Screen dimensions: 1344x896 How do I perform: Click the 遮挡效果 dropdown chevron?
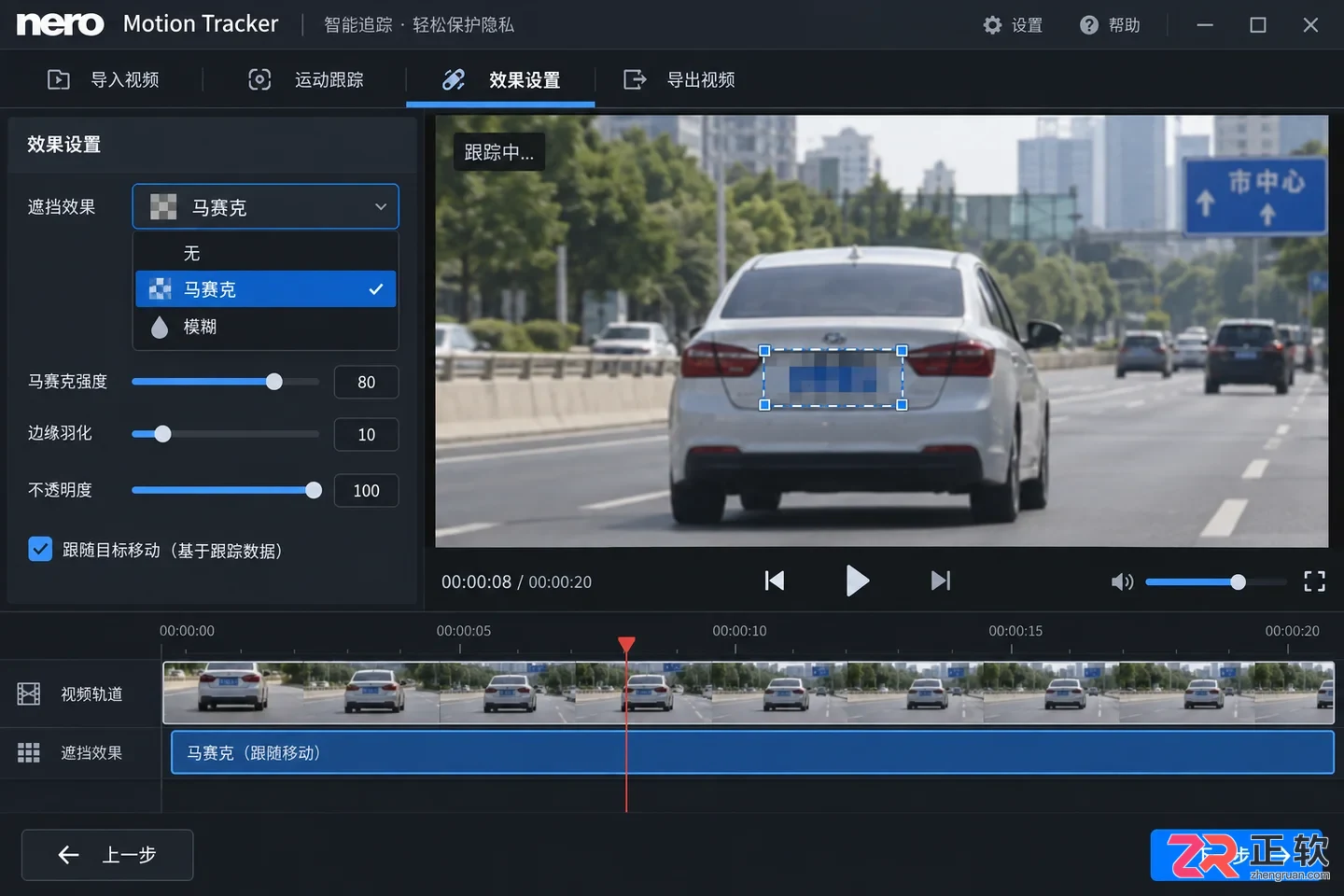pyautogui.click(x=381, y=207)
